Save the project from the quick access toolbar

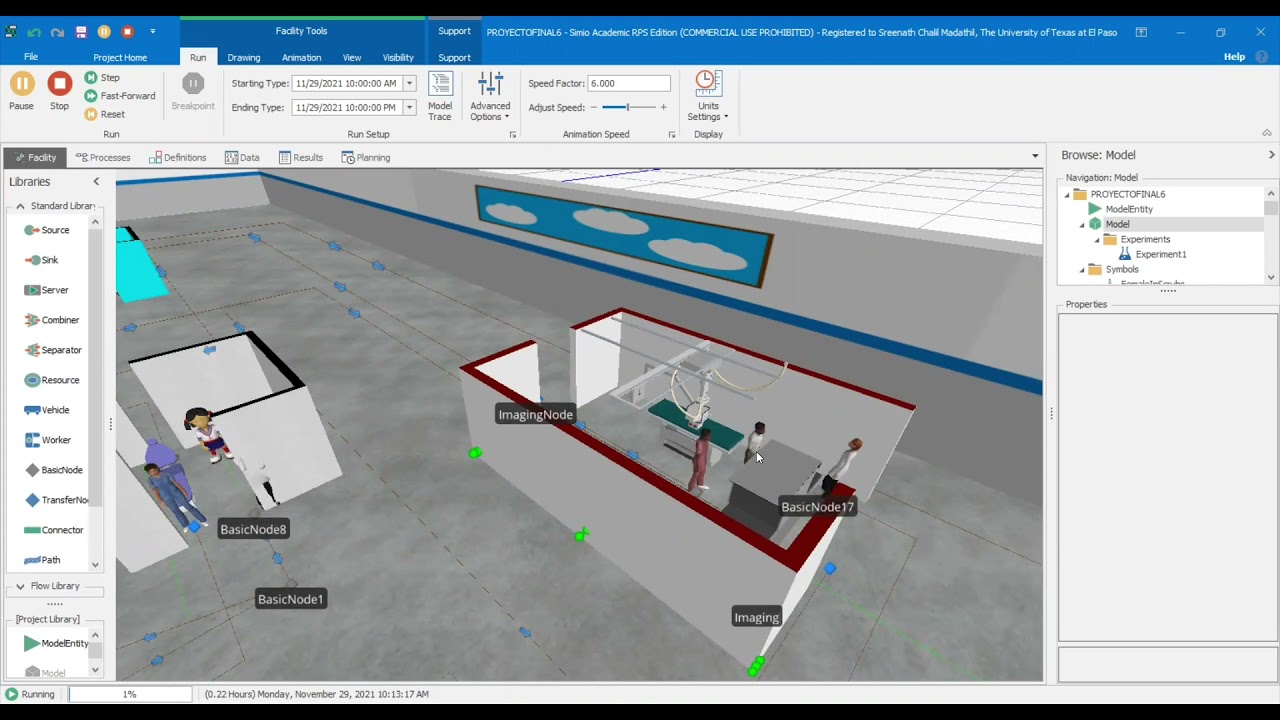81,32
